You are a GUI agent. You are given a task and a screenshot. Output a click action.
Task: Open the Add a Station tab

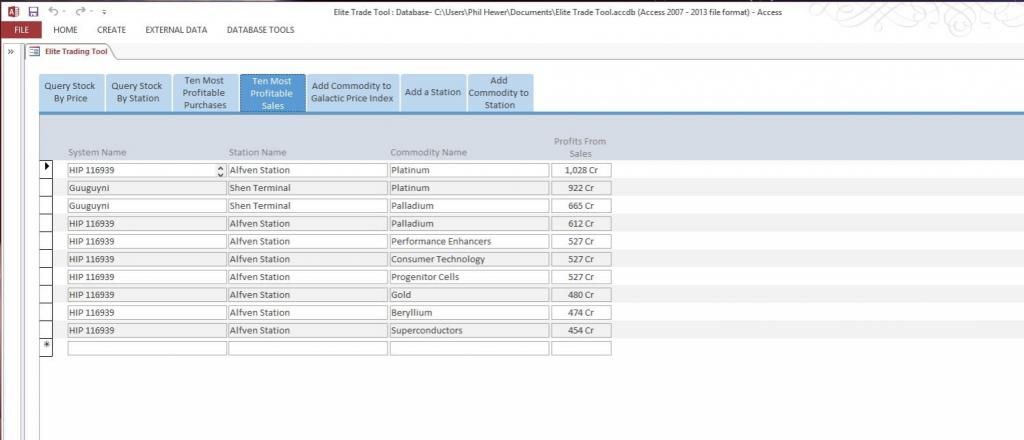[x=433, y=92]
